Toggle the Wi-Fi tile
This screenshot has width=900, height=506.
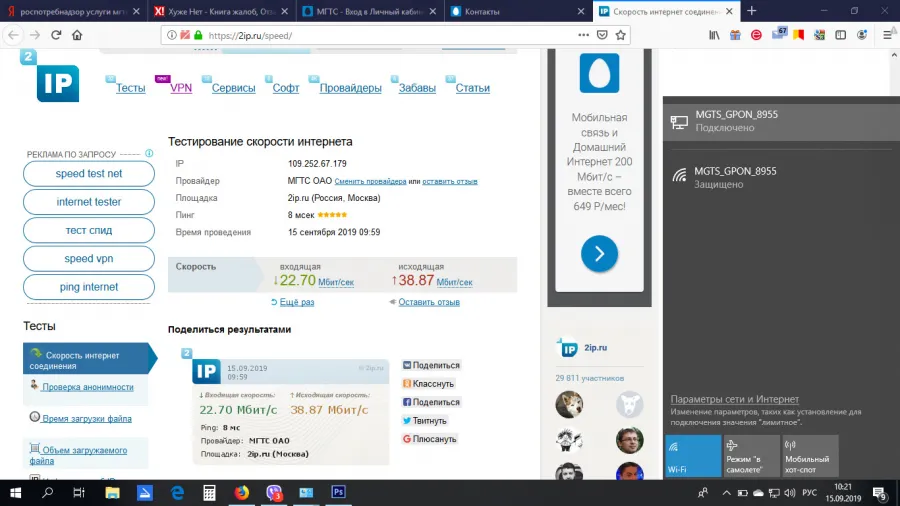click(x=693, y=456)
